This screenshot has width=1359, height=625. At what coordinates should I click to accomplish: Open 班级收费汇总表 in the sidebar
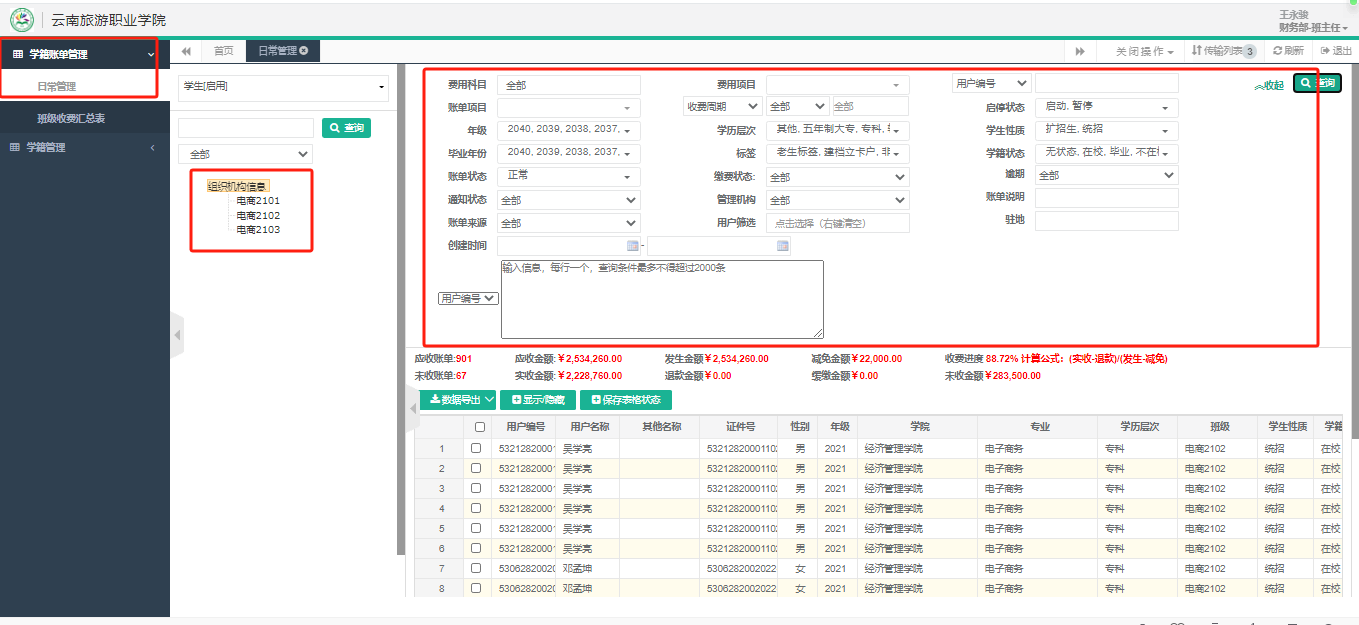tap(71, 118)
